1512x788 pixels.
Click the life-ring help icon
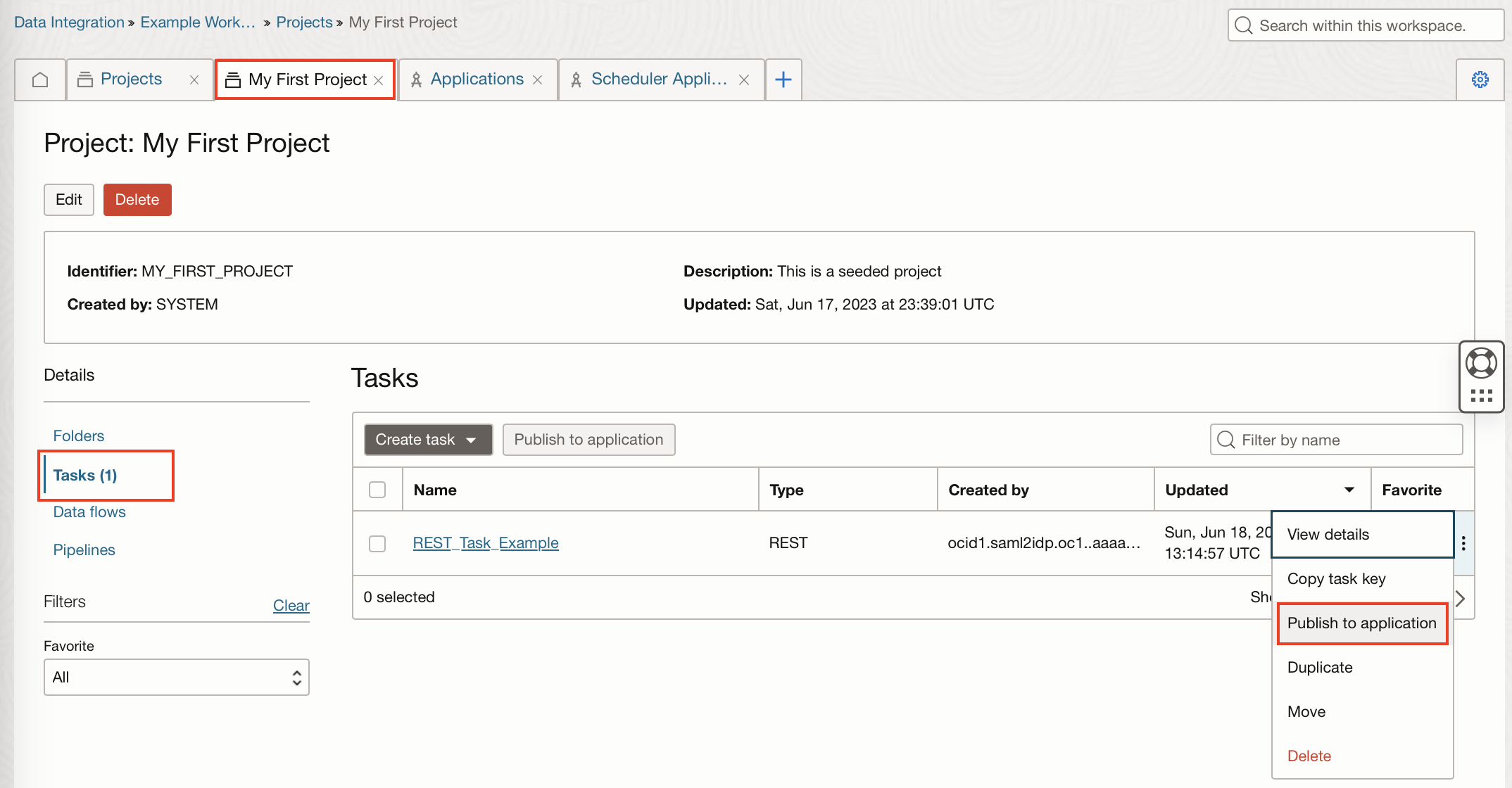click(1481, 363)
